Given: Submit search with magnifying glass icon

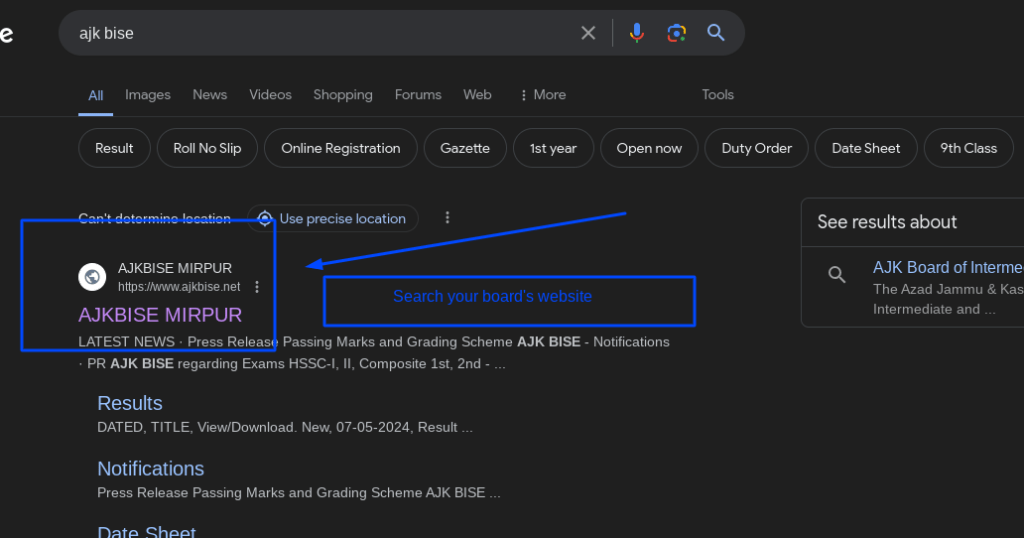Looking at the screenshot, I should [716, 33].
